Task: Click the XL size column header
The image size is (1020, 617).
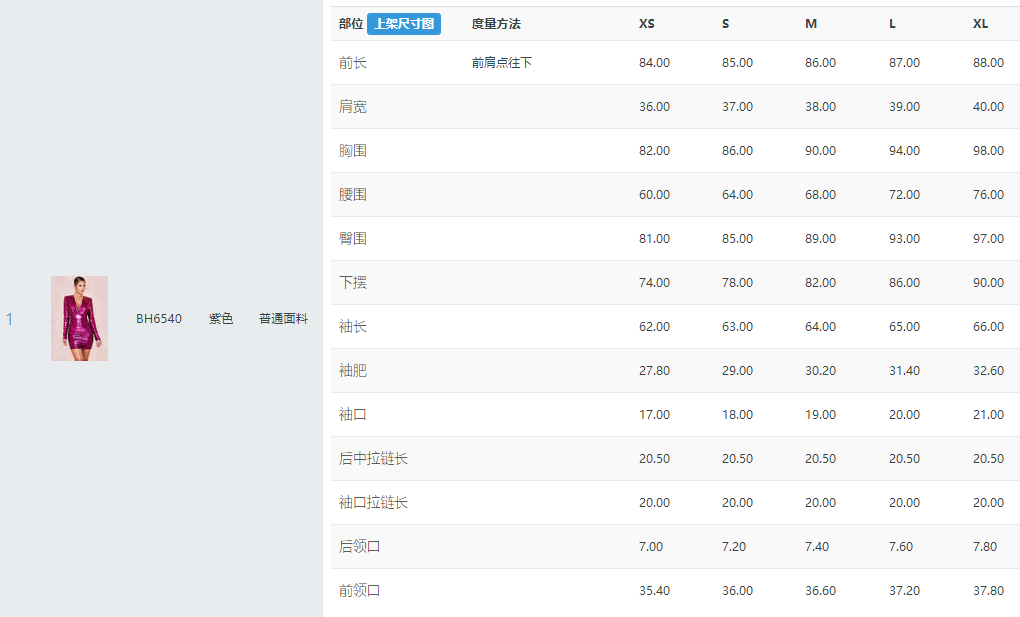Action: pyautogui.click(x=980, y=24)
